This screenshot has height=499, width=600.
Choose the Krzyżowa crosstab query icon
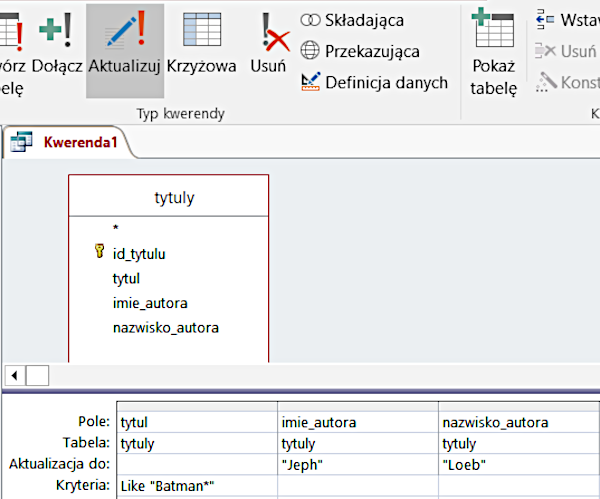pyautogui.click(x=203, y=45)
